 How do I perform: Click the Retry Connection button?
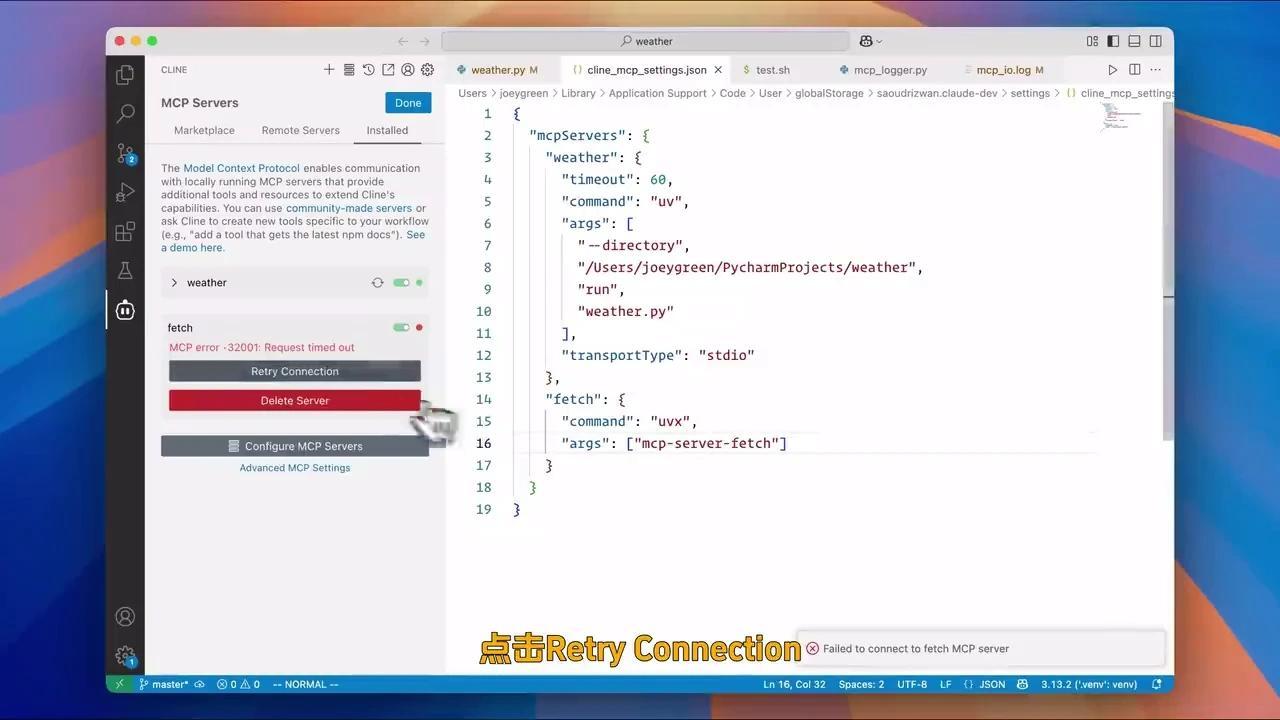tap(295, 371)
